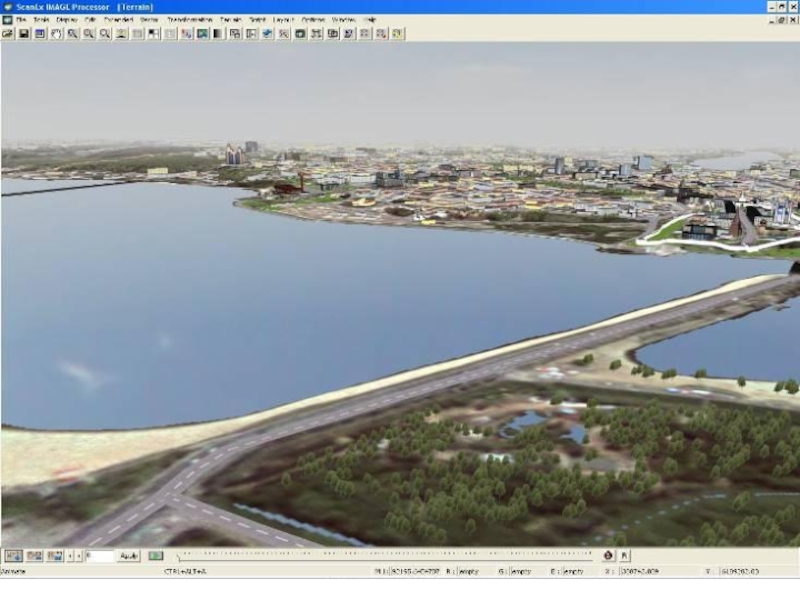Image resolution: width=800 pixels, height=600 pixels.
Task: Click the round record icon beside timeline
Action: click(608, 555)
